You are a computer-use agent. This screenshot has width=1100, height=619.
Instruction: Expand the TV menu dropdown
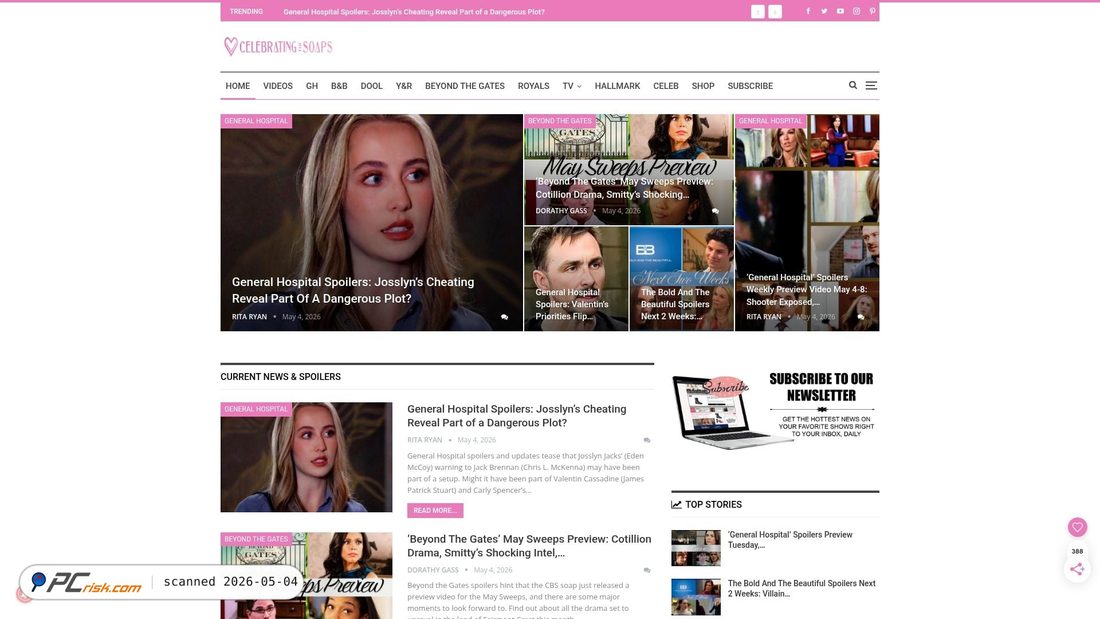[x=572, y=86]
